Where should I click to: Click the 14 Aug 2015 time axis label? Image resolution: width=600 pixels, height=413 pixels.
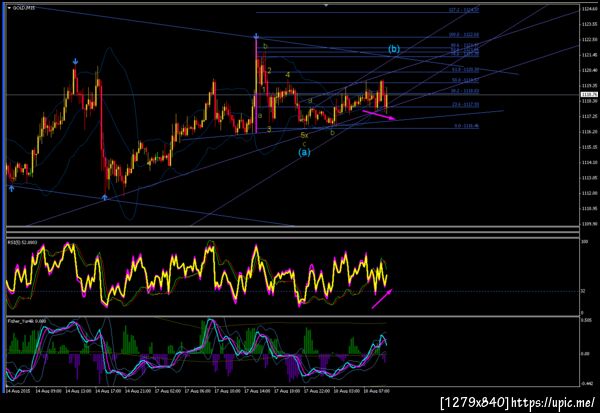pos(18,391)
